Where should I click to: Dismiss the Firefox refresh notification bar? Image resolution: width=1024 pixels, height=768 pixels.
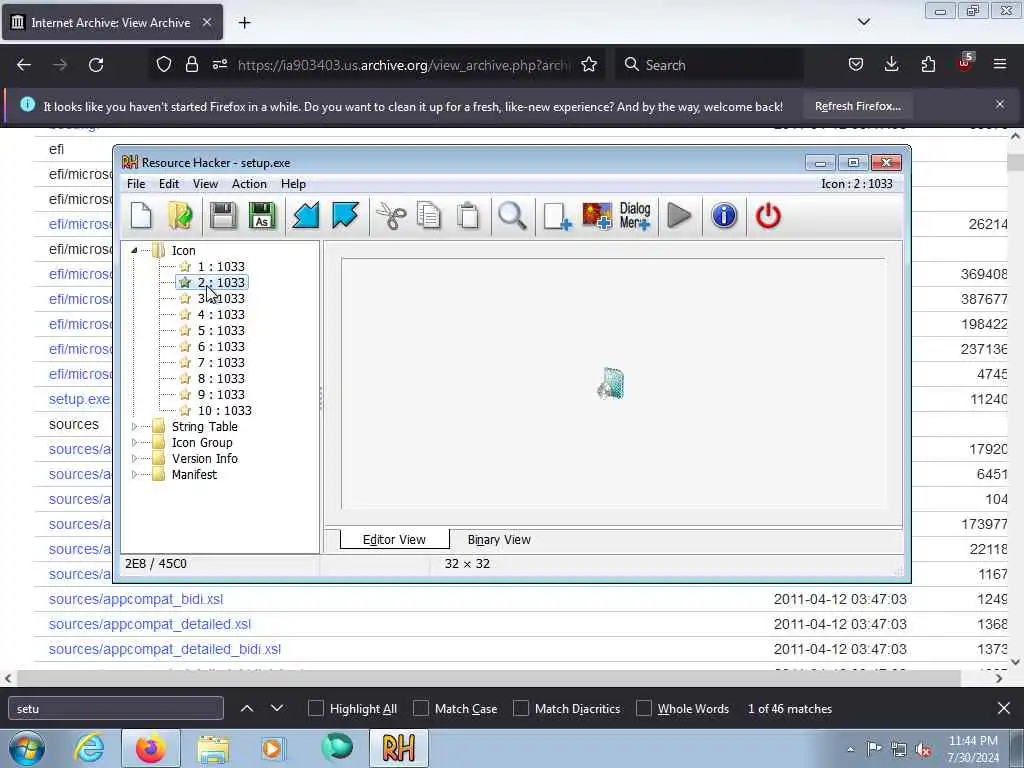point(1000,104)
